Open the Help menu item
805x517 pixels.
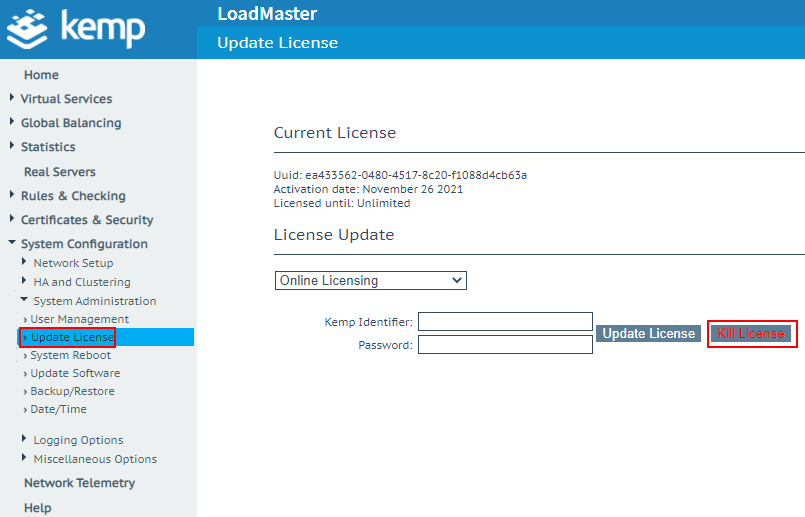(x=37, y=508)
